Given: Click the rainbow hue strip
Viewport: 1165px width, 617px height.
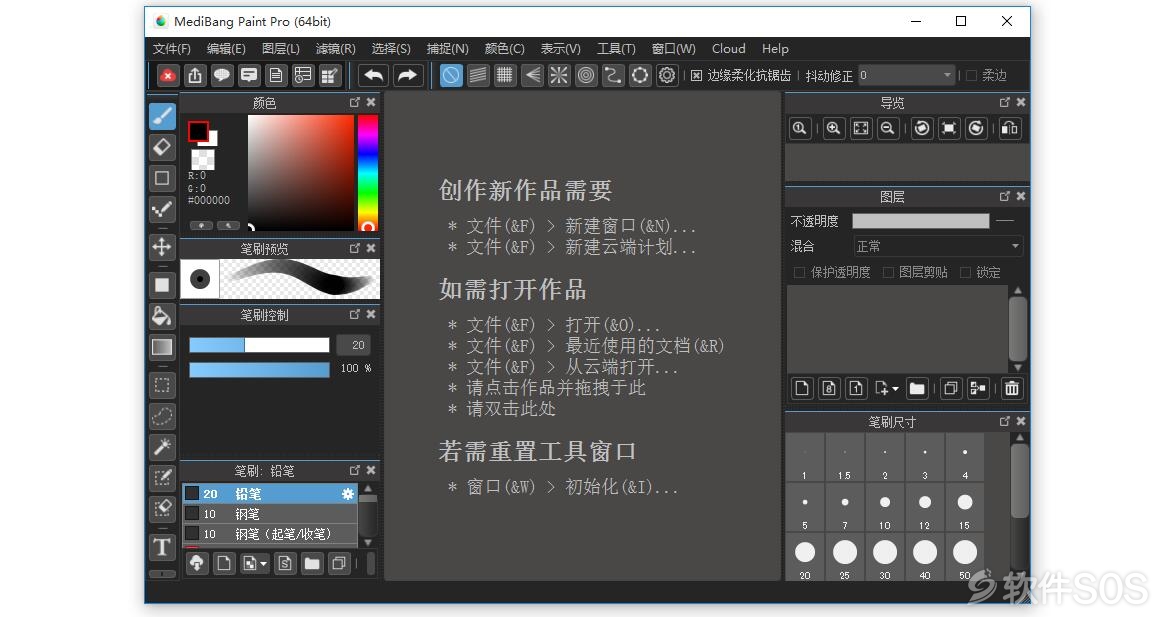Looking at the screenshot, I should [x=368, y=172].
